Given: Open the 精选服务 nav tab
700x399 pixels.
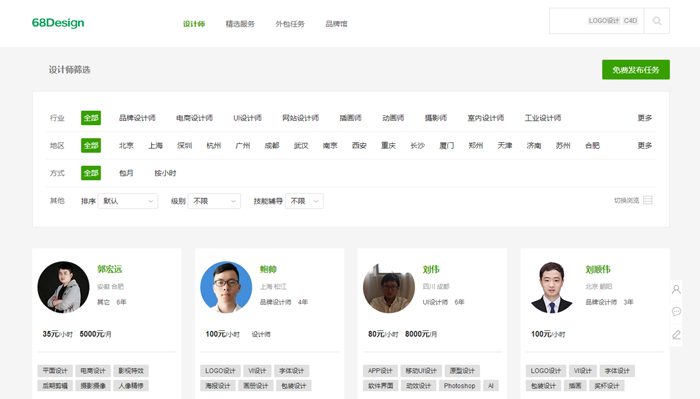Looking at the screenshot, I should click(x=240, y=24).
